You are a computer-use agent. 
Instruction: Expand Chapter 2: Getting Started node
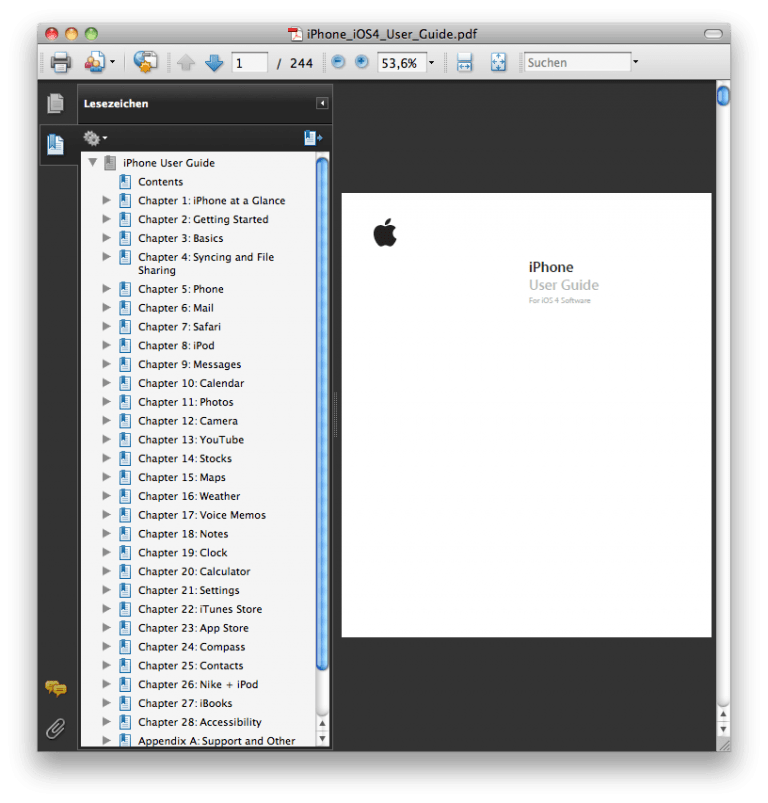tap(106, 219)
